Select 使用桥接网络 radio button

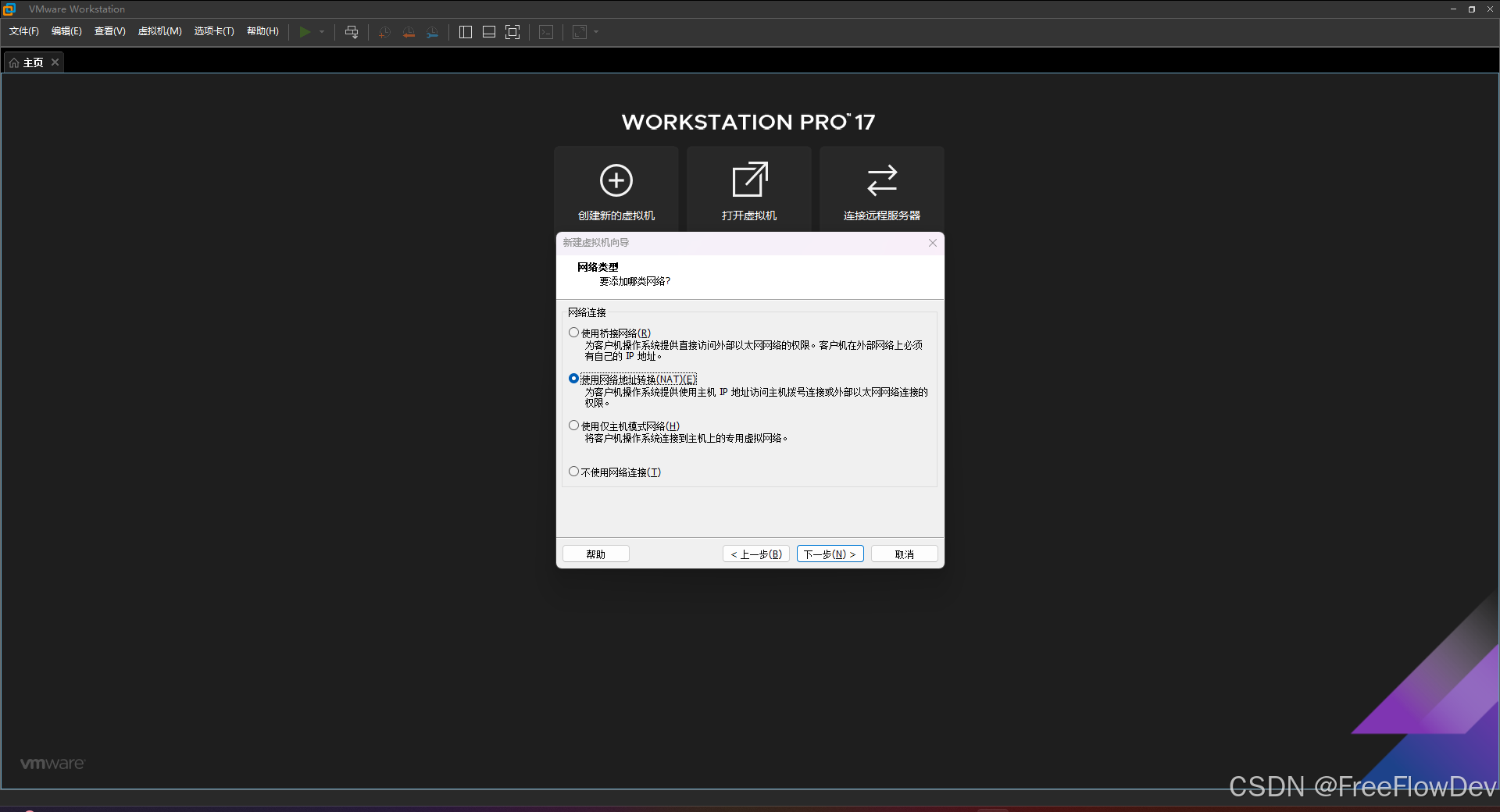click(x=574, y=332)
